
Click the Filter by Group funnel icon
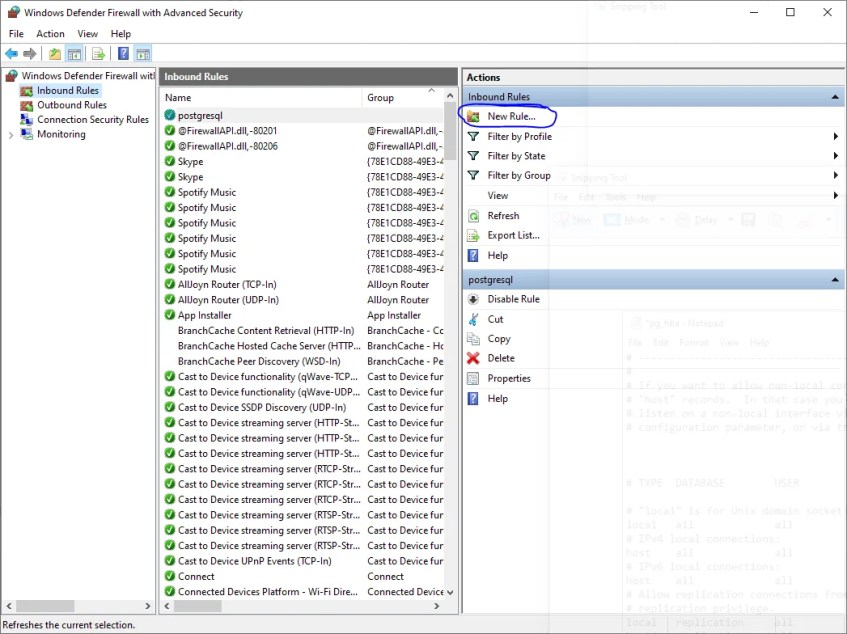coord(473,176)
